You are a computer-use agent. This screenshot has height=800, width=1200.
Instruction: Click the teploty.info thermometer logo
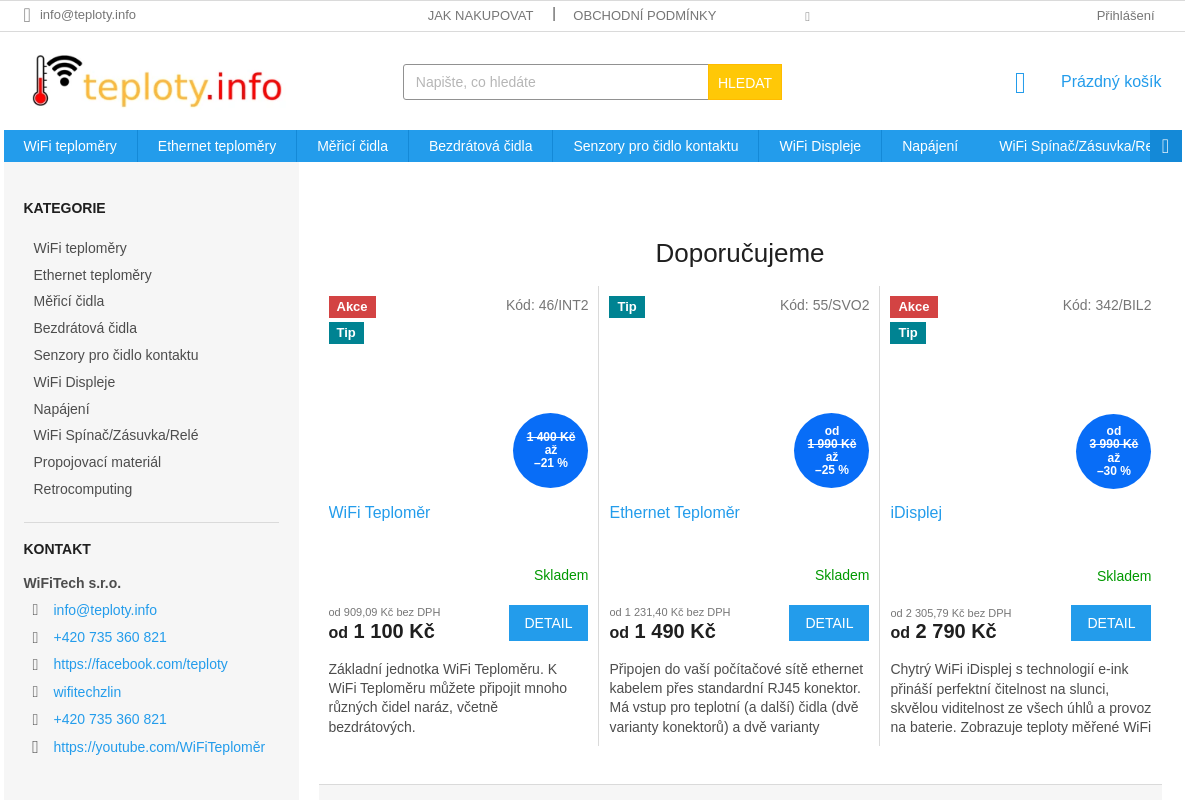click(157, 81)
